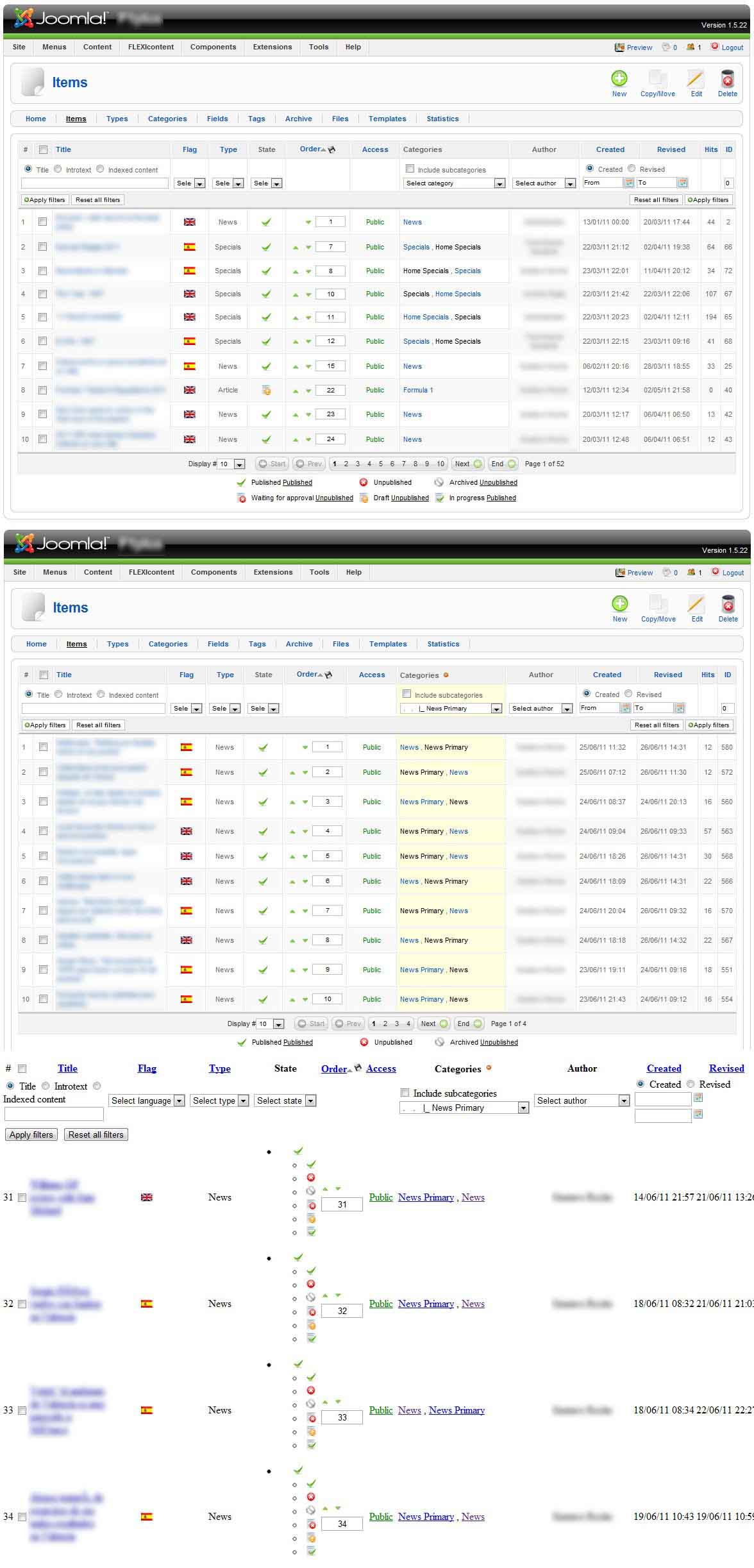Screen dimensions: 754x1568
Task: Open the Select category dropdown in the top screenshot
Action: click(x=455, y=183)
